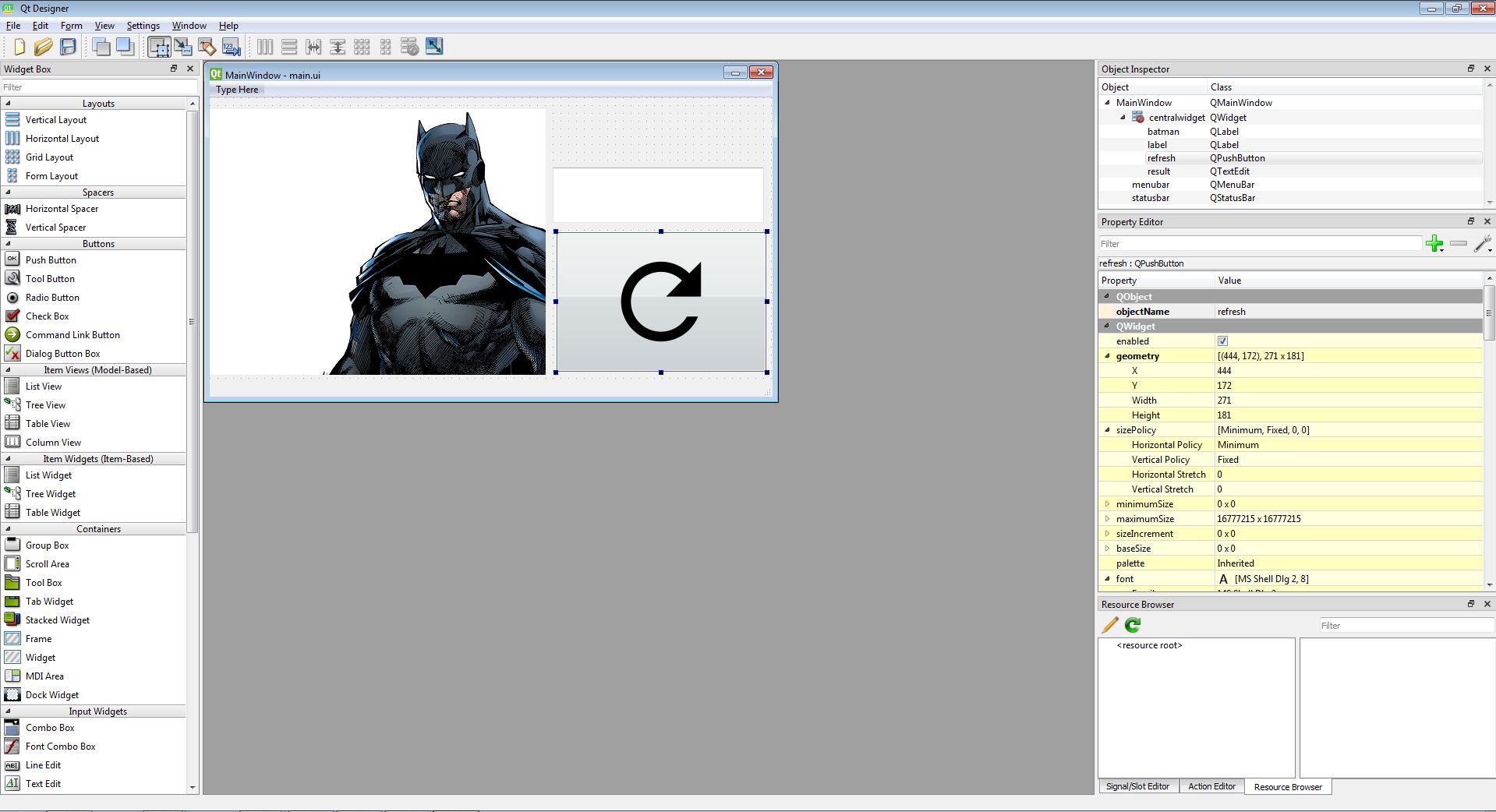
Task: Click the Send to Back icon
Action: [x=101, y=47]
